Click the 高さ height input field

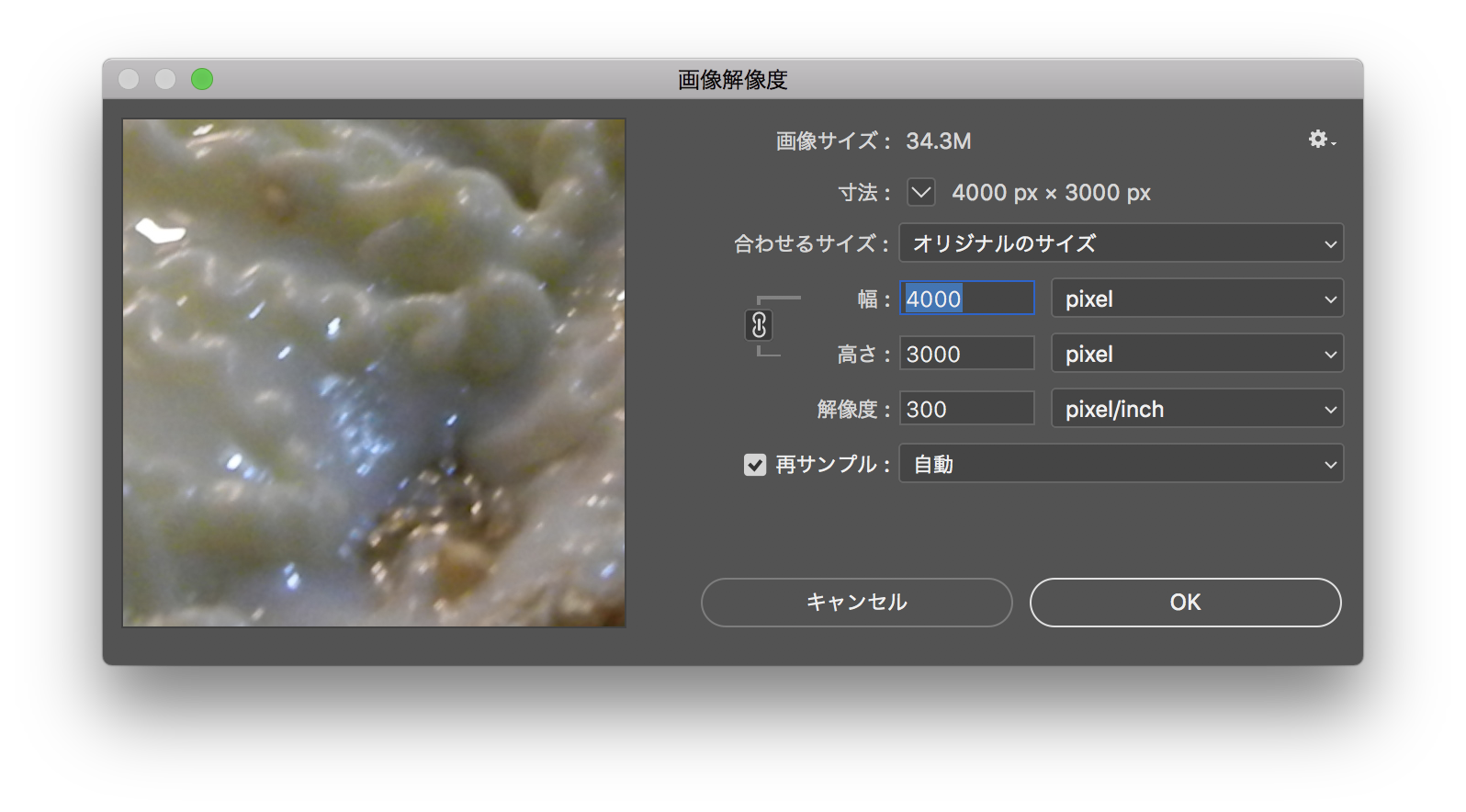[967, 354]
